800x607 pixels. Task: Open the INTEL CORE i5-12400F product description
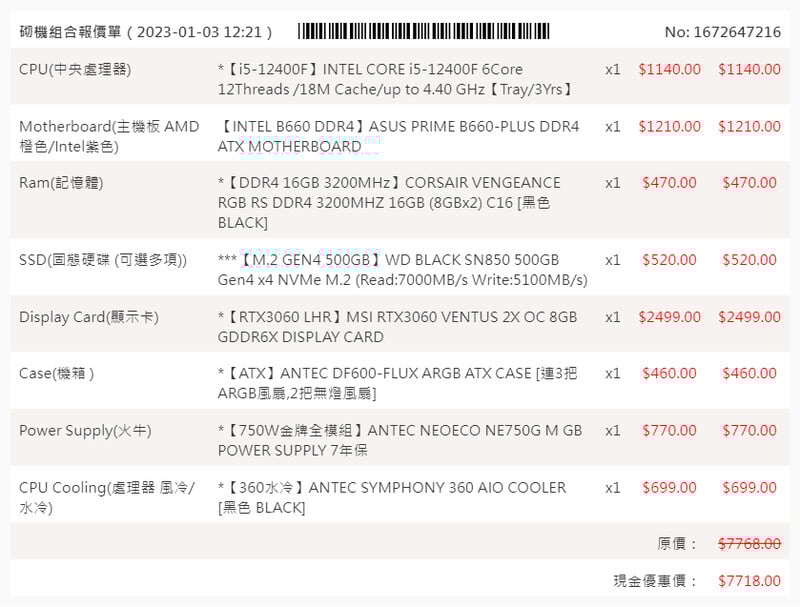397,79
